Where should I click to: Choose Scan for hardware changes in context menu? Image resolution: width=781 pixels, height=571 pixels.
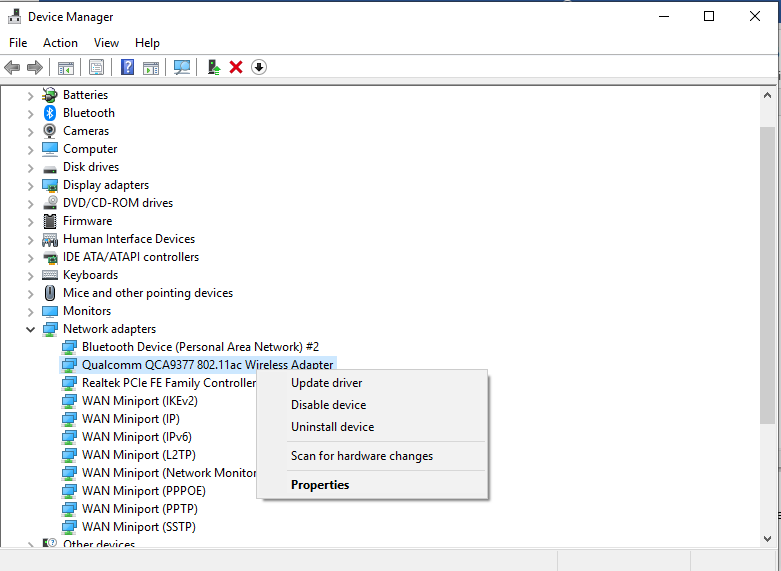tap(373, 456)
